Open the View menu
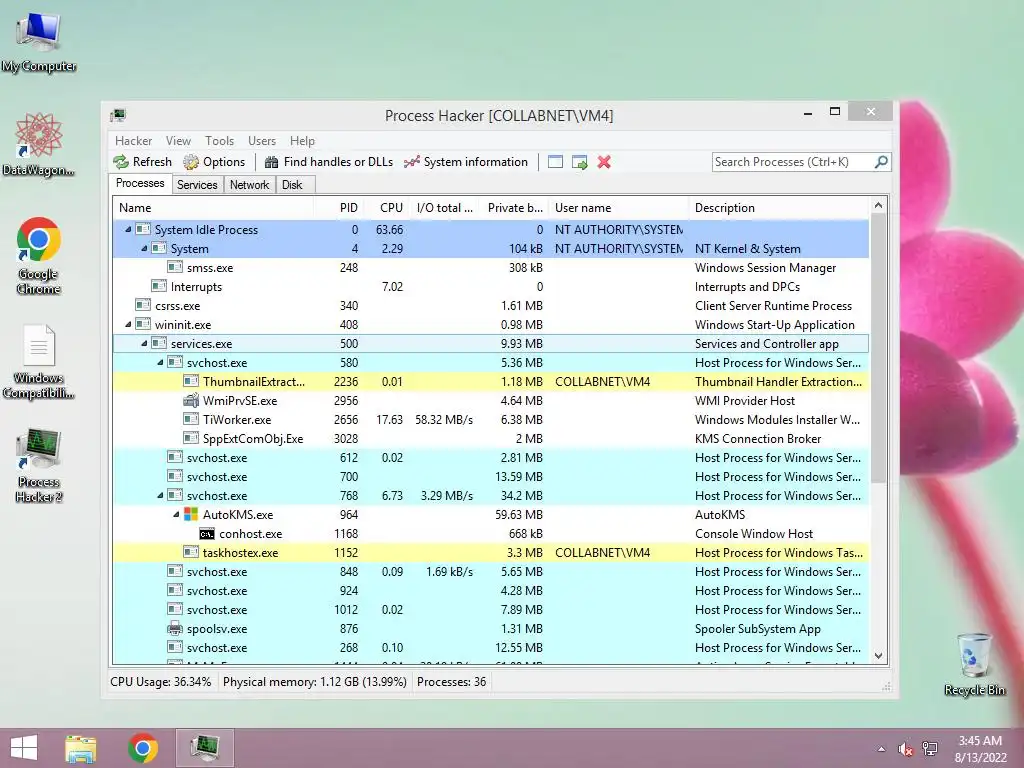This screenshot has height=768, width=1024. coord(178,140)
